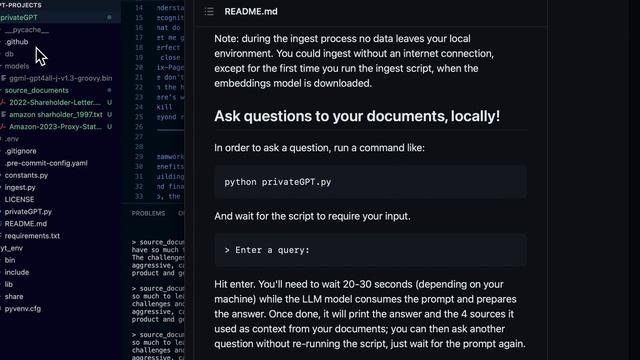This screenshot has height=360, width=640.
Task: Click the '> Enter a query:' code block
Action: coord(370,250)
